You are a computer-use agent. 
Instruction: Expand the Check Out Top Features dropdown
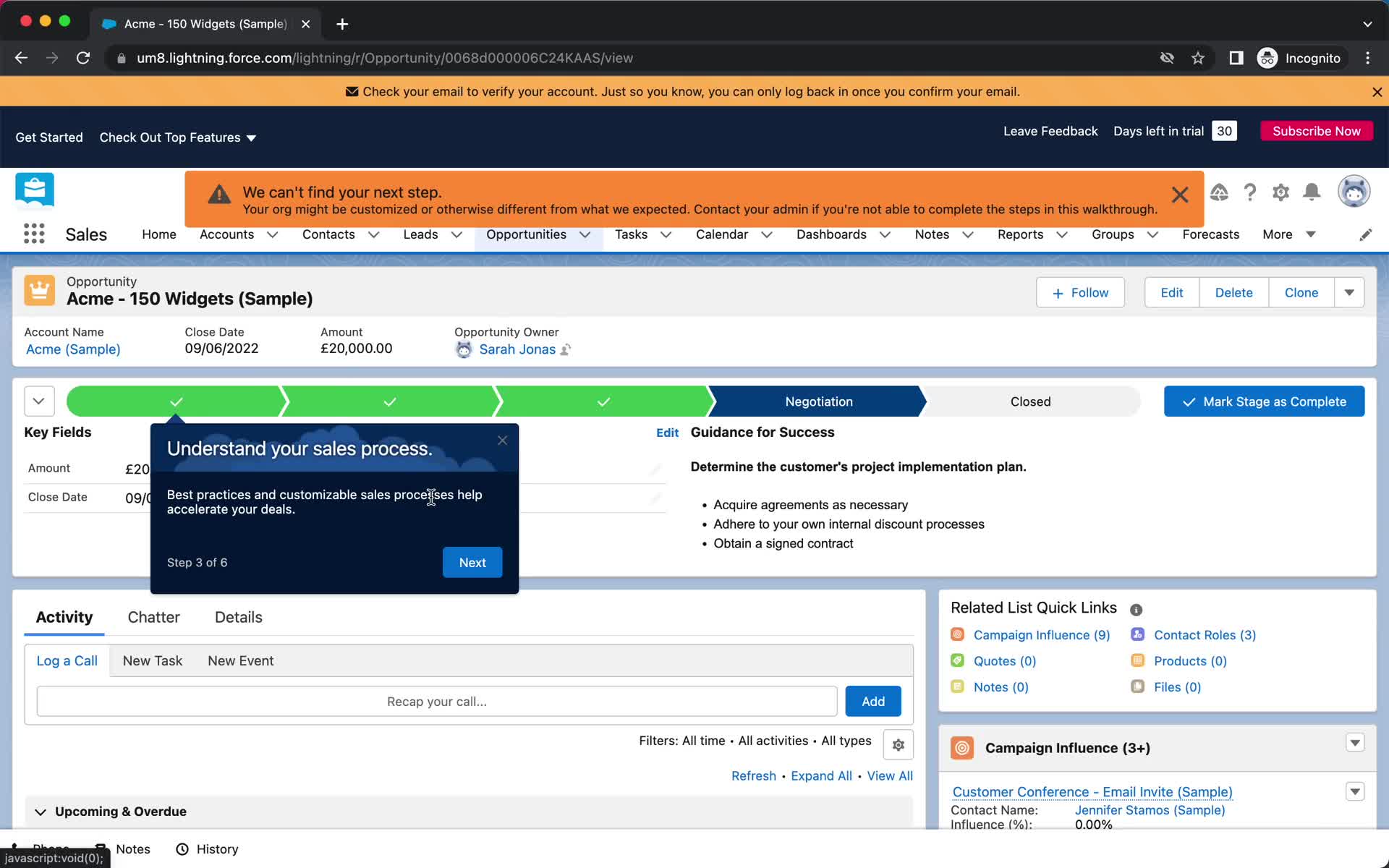[x=251, y=138]
